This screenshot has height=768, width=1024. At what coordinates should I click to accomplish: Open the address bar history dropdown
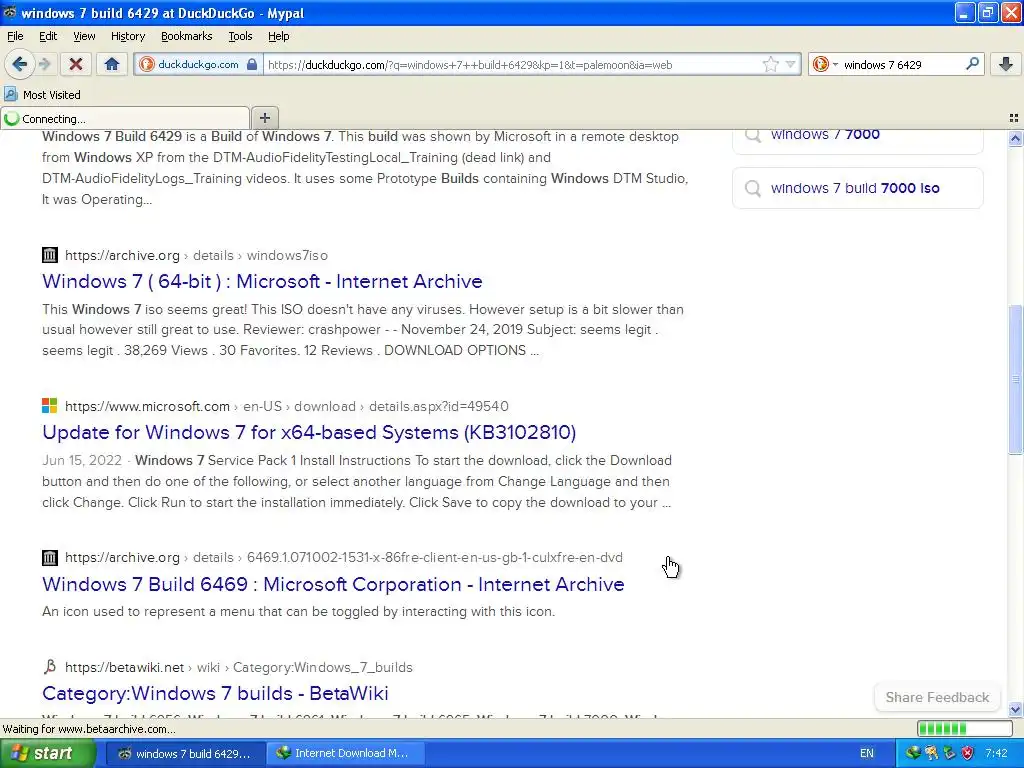[x=791, y=64]
